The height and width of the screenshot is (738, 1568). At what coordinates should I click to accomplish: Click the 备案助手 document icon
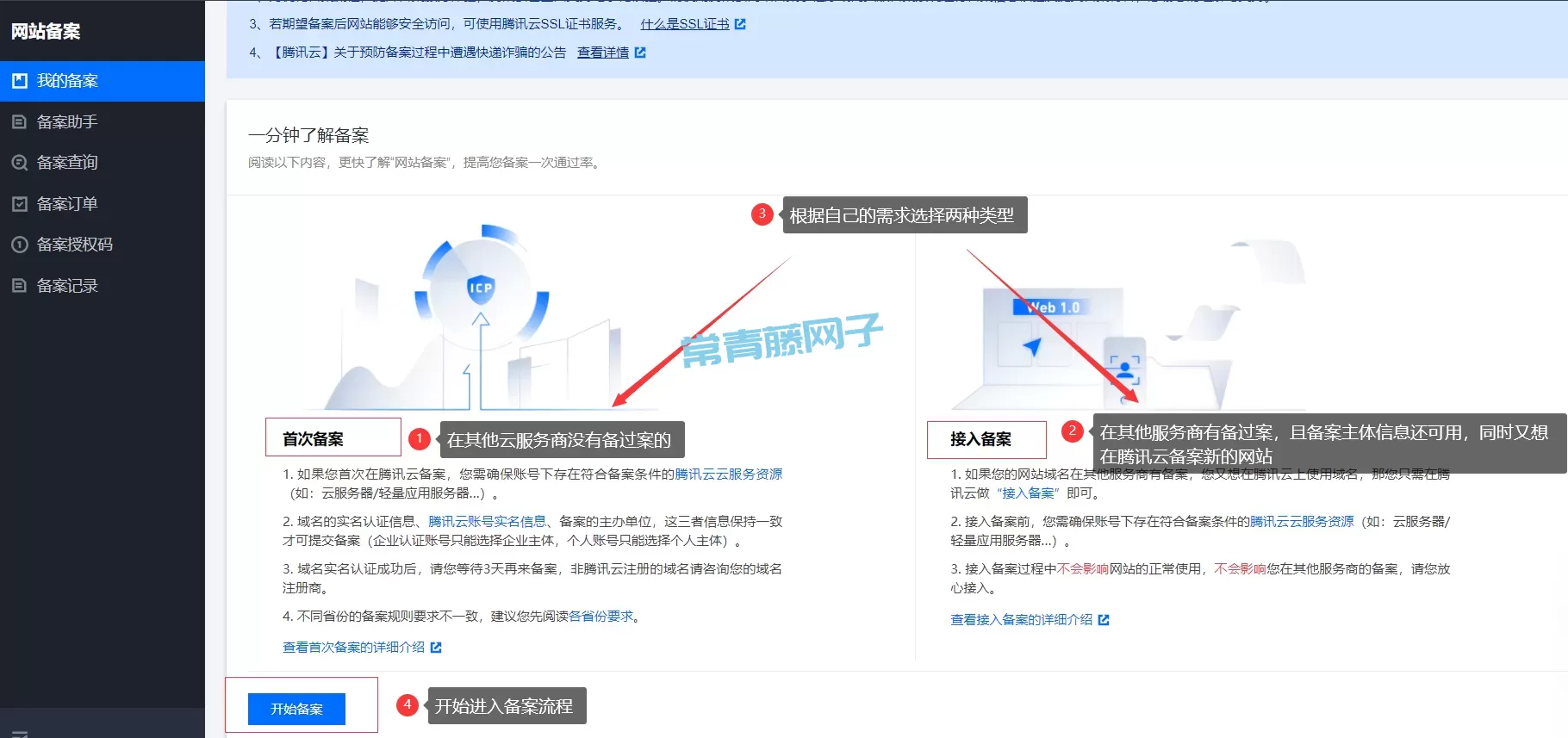(x=19, y=122)
